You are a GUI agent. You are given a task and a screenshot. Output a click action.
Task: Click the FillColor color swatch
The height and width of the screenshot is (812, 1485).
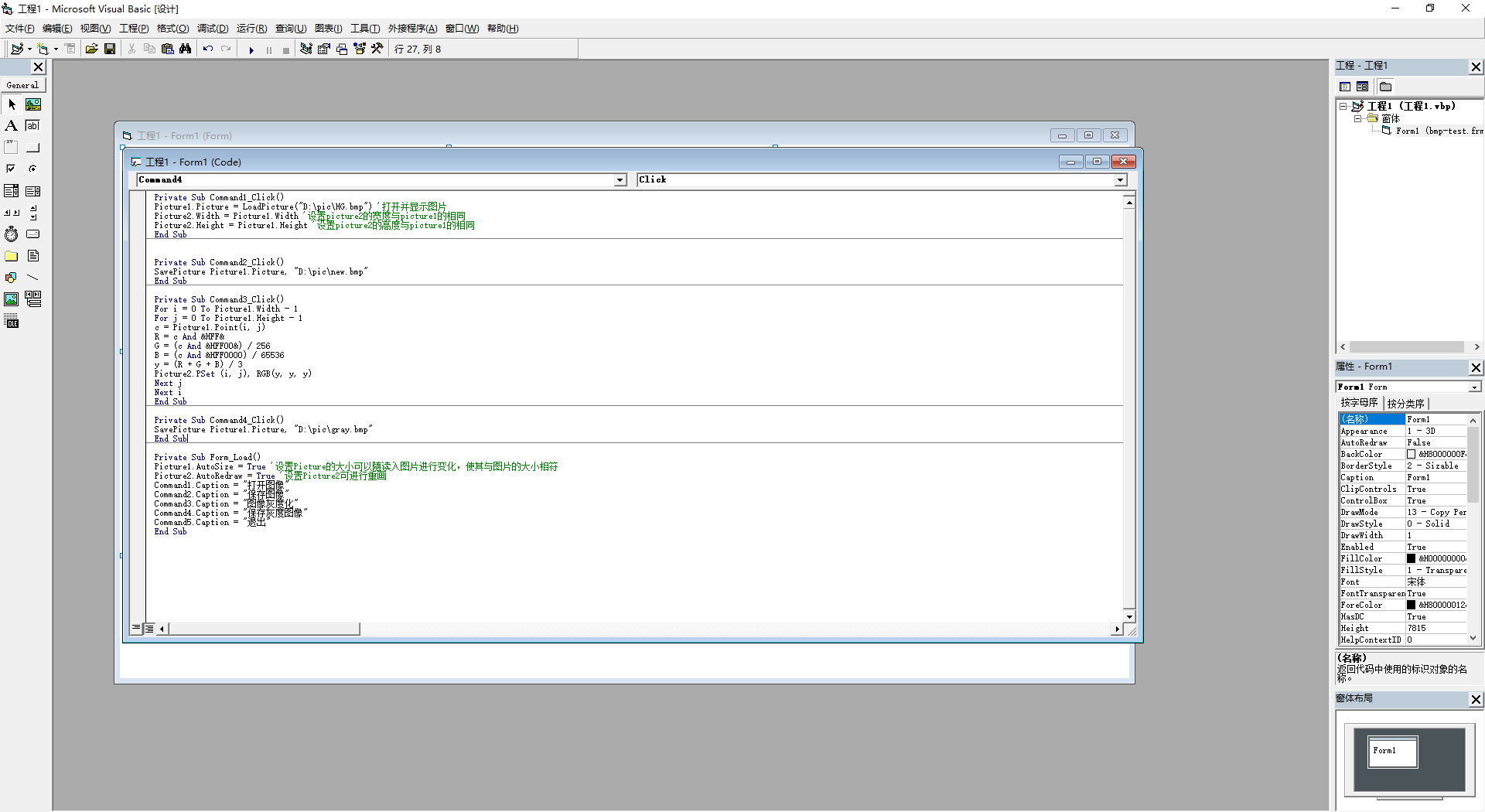click(1411, 558)
